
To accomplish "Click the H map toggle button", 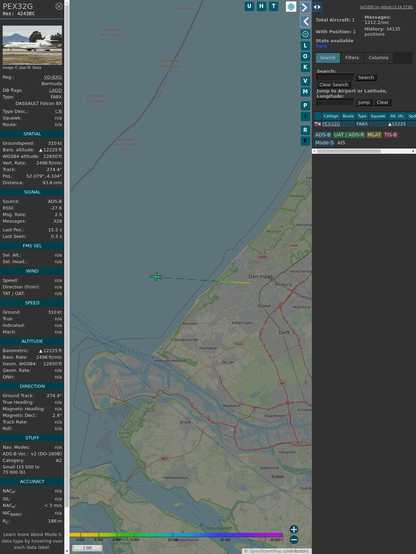I will click(x=261, y=6).
